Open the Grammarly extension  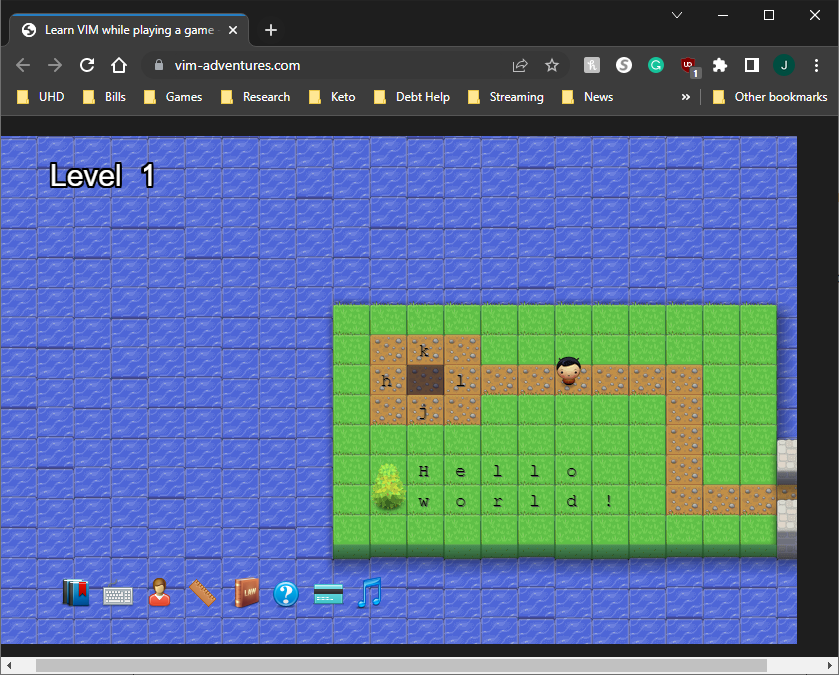pyautogui.click(x=656, y=65)
